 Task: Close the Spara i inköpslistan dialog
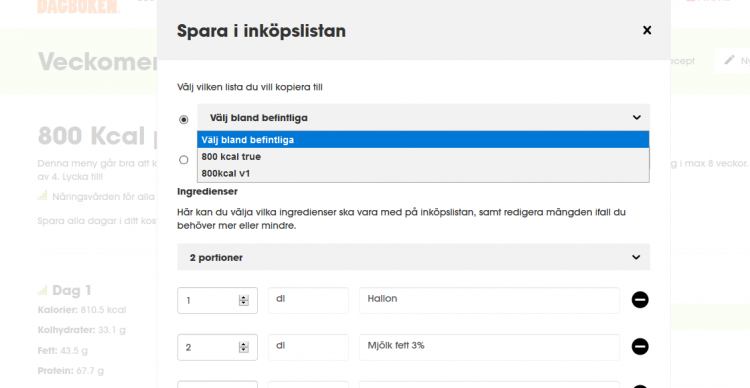pos(647,30)
